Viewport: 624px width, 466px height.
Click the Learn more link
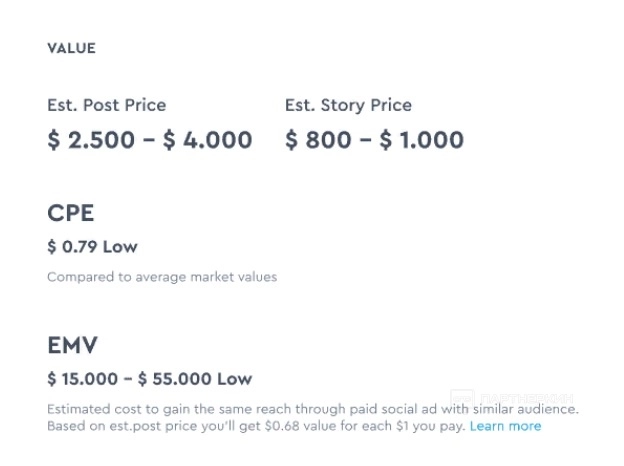[505, 426]
